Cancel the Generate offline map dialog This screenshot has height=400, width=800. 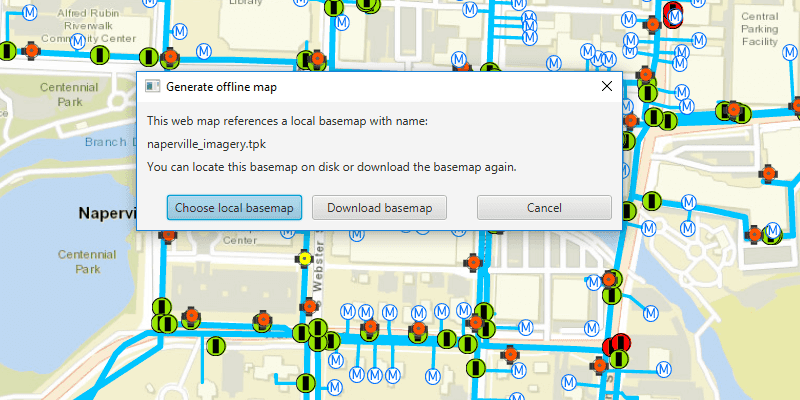click(x=544, y=208)
